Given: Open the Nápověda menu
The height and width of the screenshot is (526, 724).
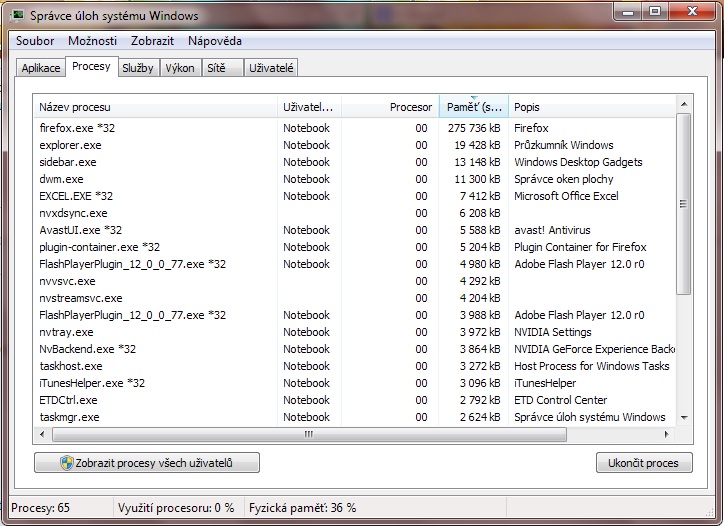Looking at the screenshot, I should (214, 41).
